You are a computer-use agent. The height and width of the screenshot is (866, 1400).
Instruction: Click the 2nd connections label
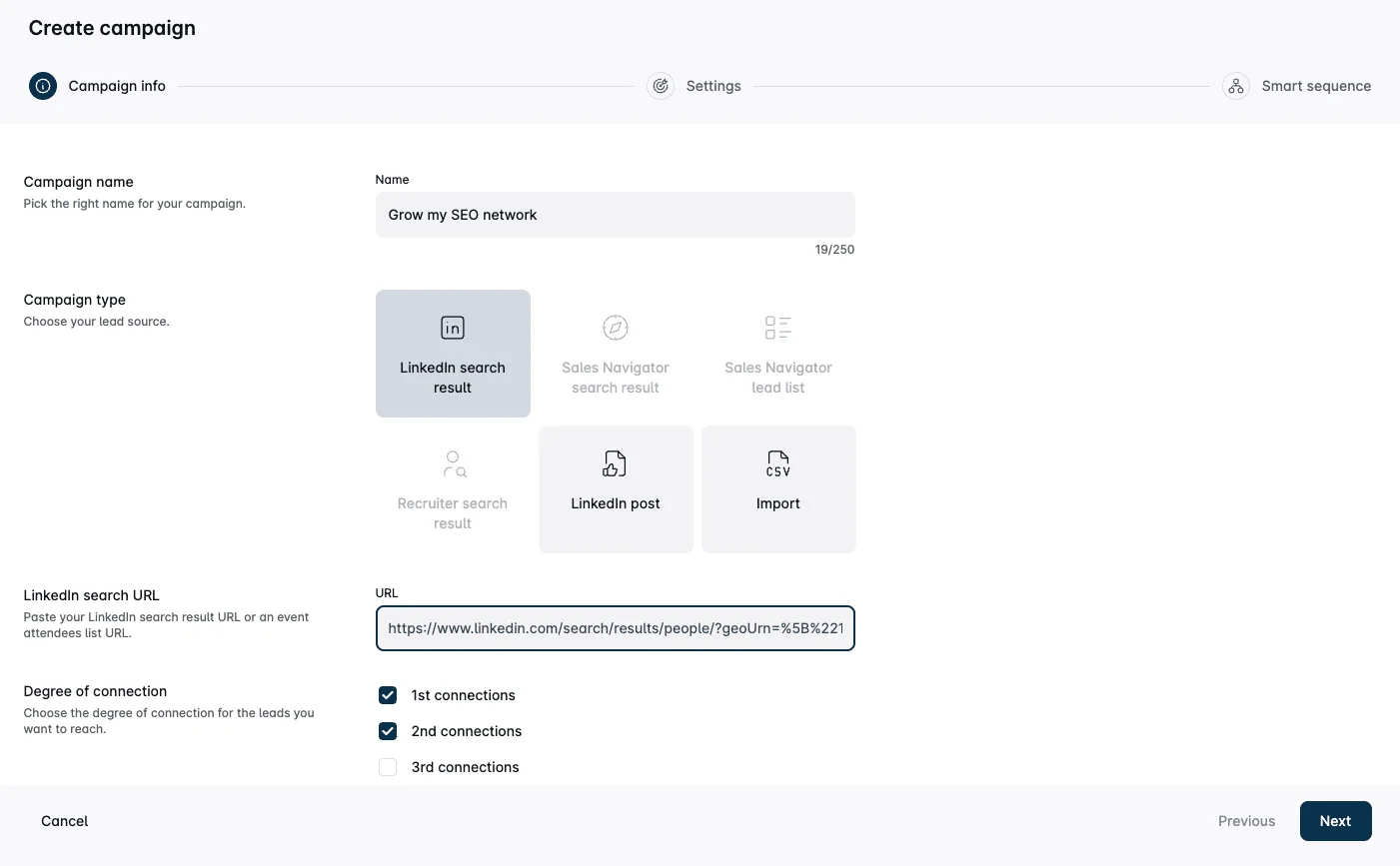click(x=467, y=731)
